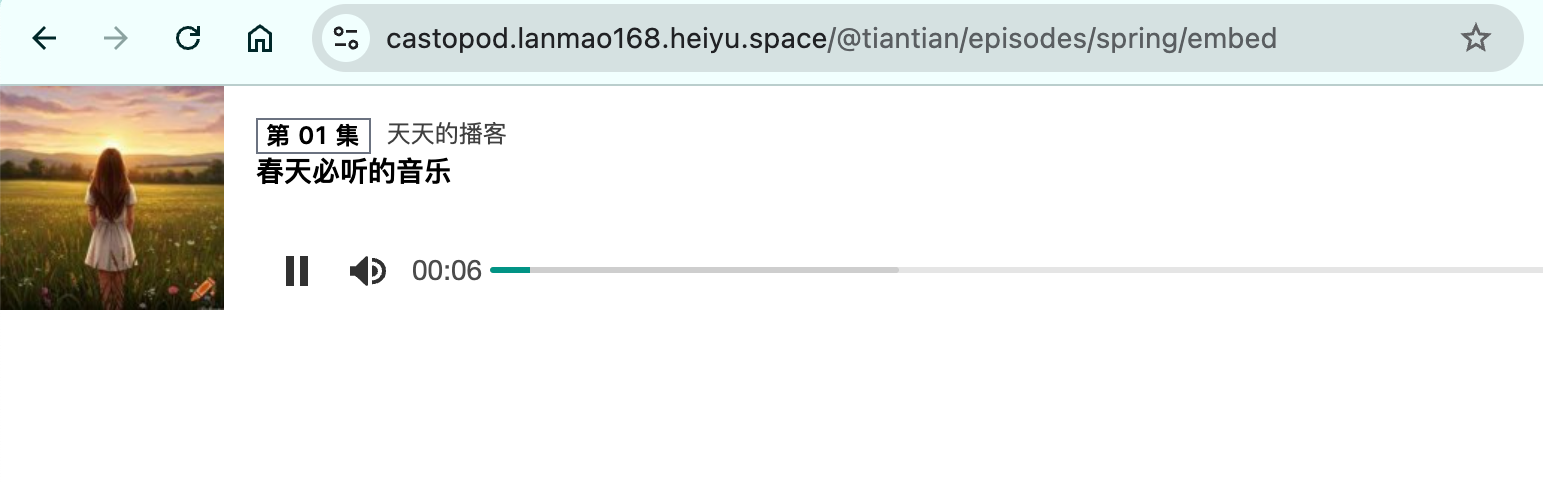This screenshot has width=1544, height=484.
Task: Open the episode title 春天必听的音乐
Action: pyautogui.click(x=354, y=172)
